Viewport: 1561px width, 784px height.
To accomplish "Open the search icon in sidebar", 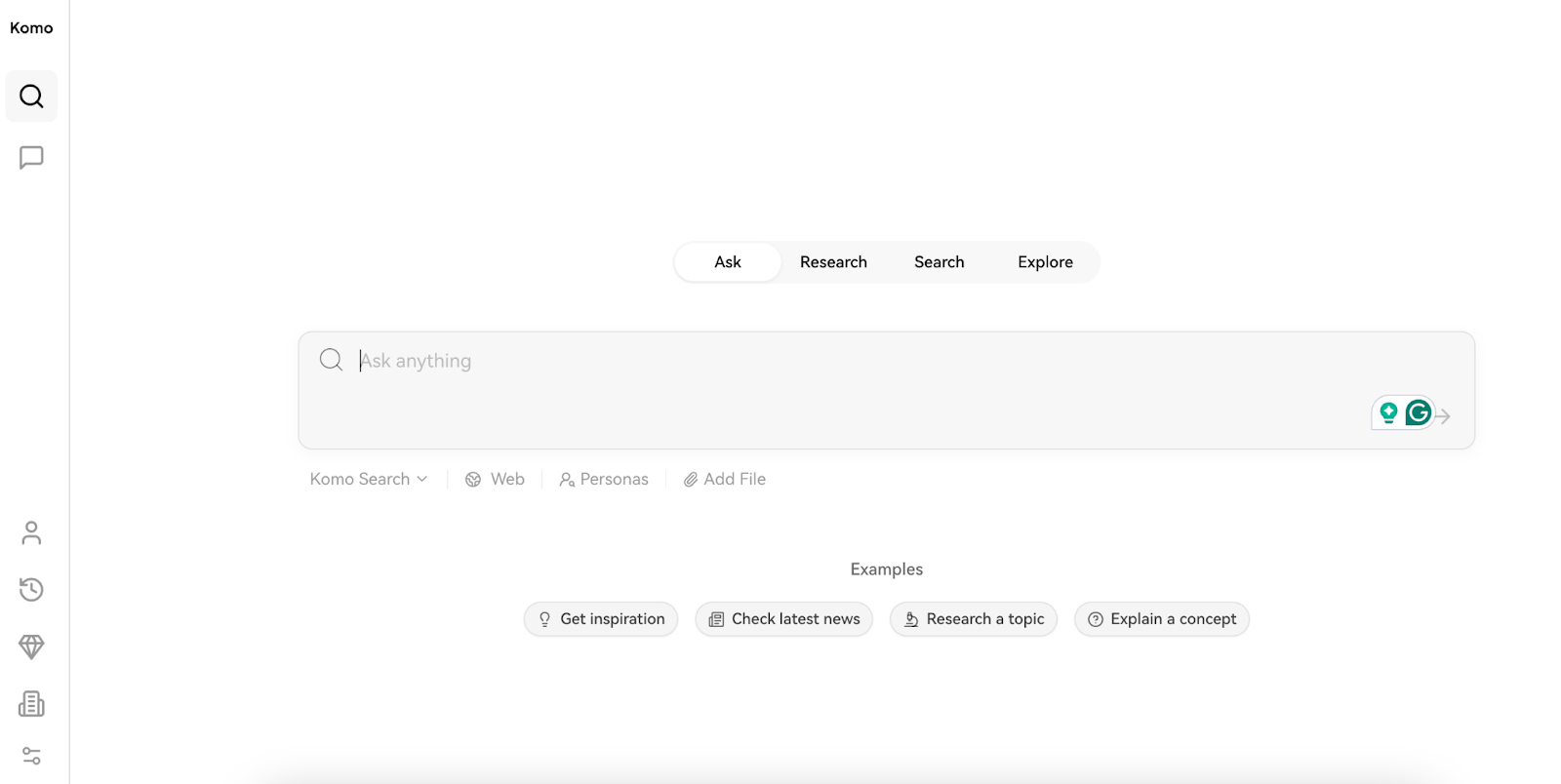I will (x=31, y=96).
